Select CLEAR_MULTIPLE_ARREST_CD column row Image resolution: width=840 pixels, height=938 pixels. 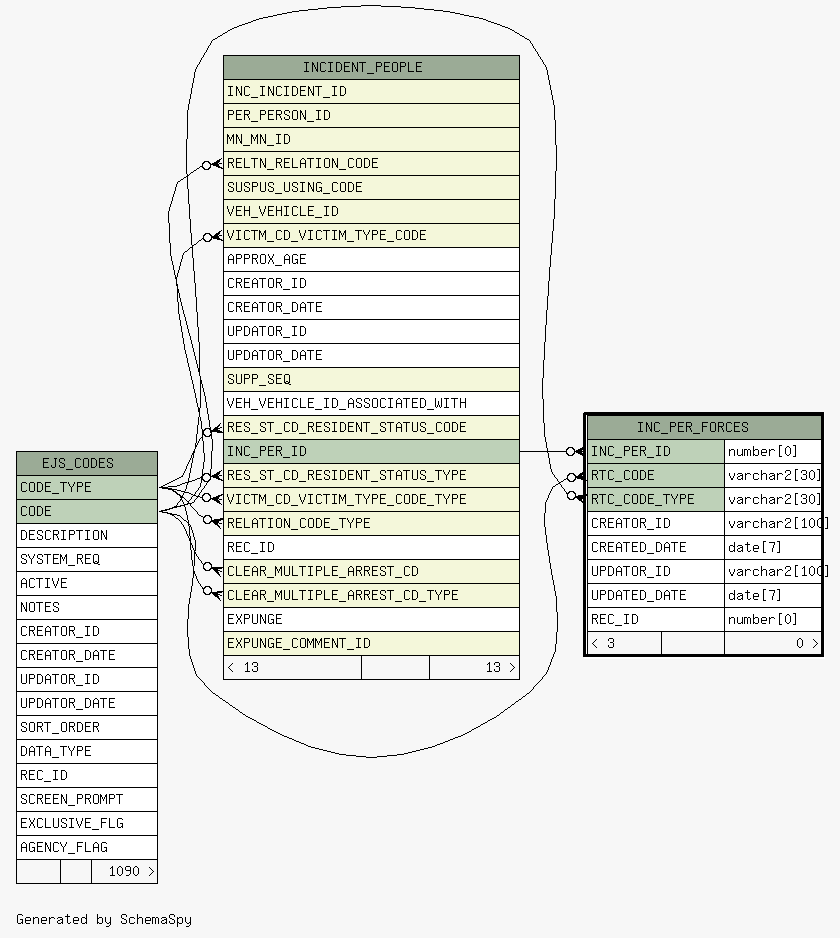point(371,571)
